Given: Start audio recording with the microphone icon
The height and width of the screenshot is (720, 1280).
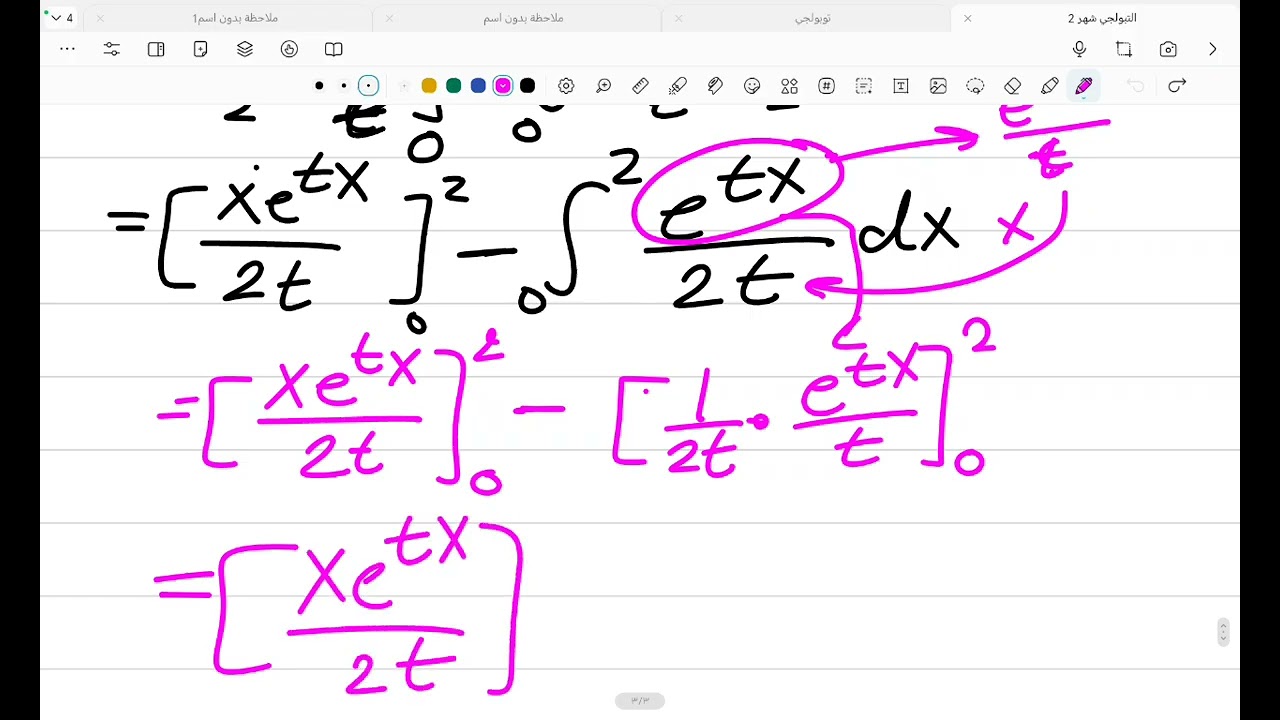Looking at the screenshot, I should coord(1079,49).
